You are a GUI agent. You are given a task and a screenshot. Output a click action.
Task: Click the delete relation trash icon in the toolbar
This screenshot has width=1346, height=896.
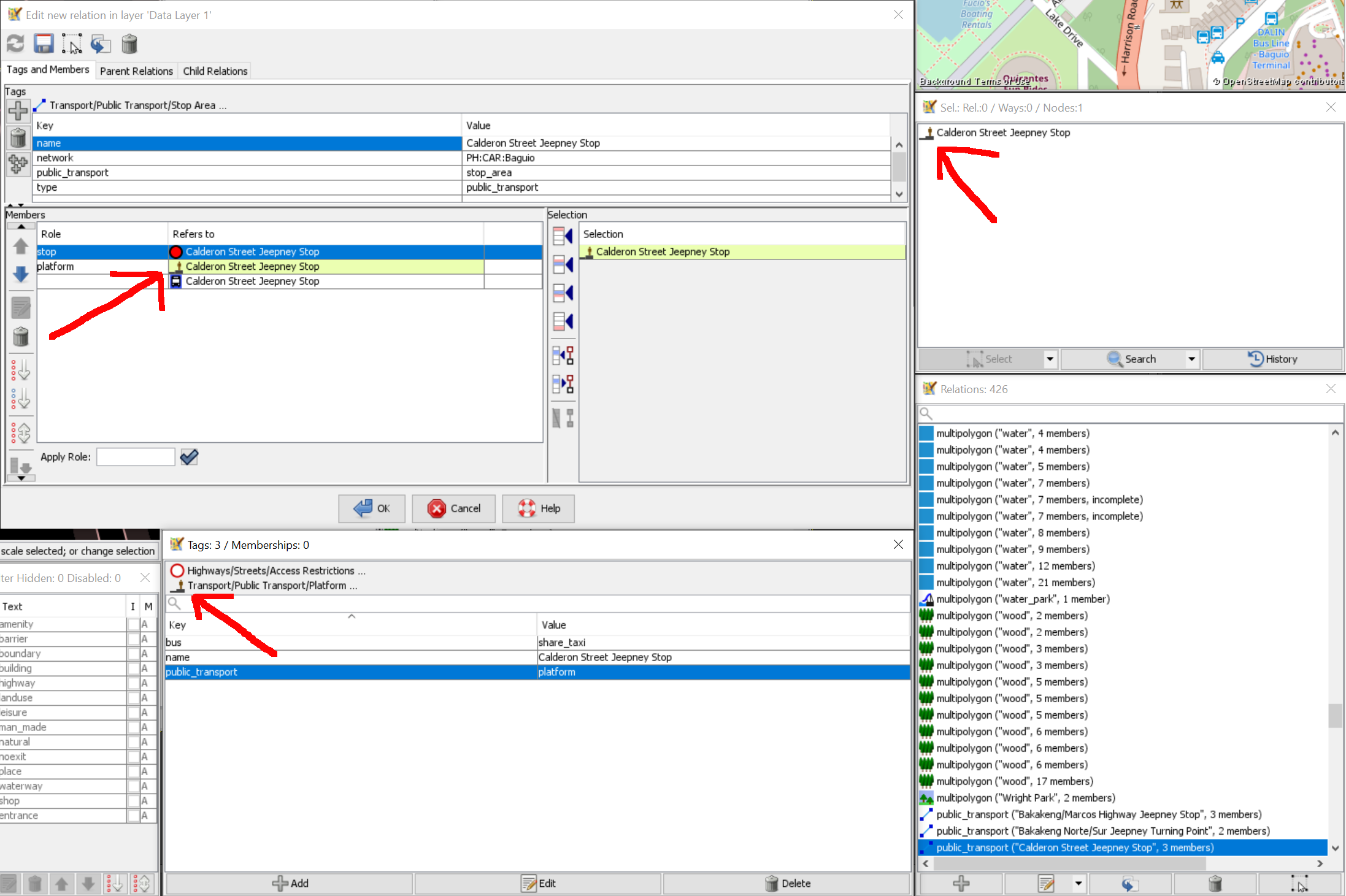tap(129, 44)
